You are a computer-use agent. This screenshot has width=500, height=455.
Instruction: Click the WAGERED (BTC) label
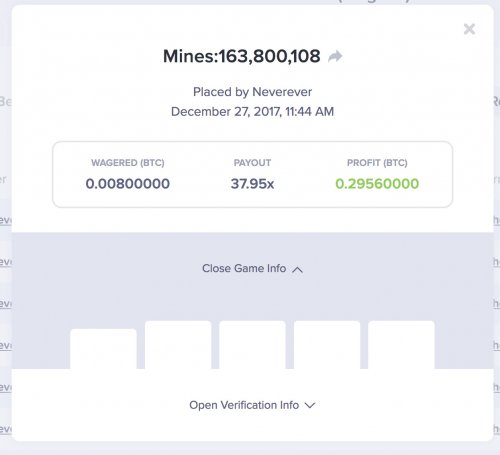(128, 163)
